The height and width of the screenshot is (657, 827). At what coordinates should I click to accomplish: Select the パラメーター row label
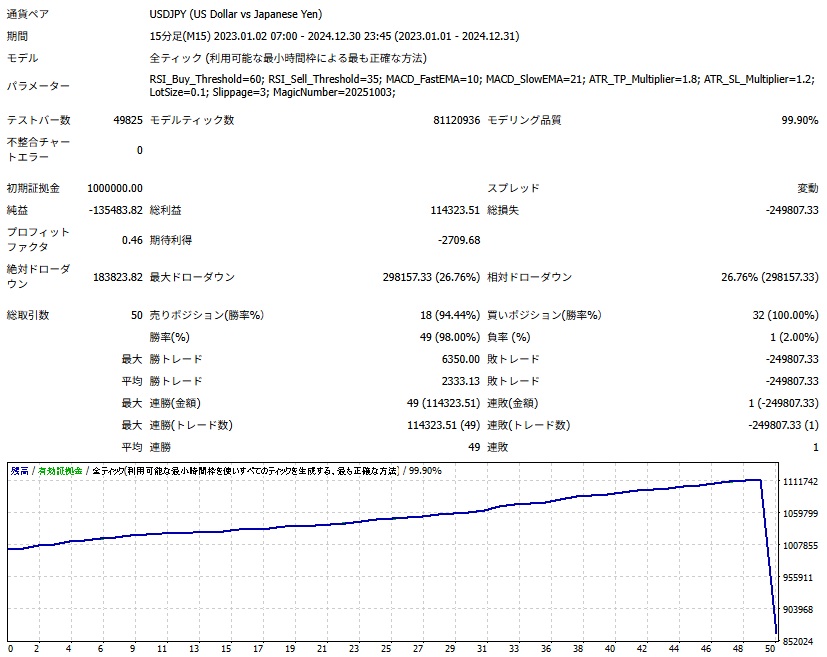(38, 86)
